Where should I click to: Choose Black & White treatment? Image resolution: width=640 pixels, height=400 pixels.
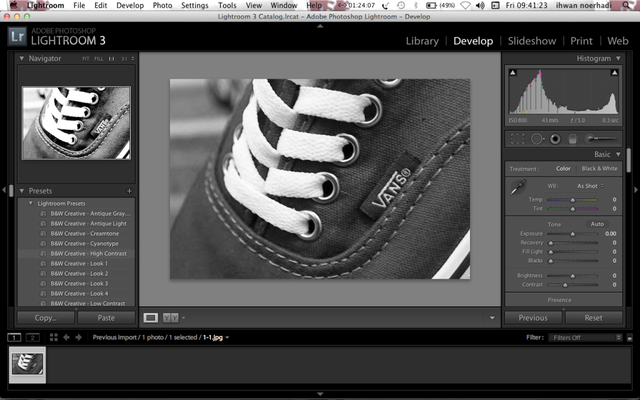point(599,169)
